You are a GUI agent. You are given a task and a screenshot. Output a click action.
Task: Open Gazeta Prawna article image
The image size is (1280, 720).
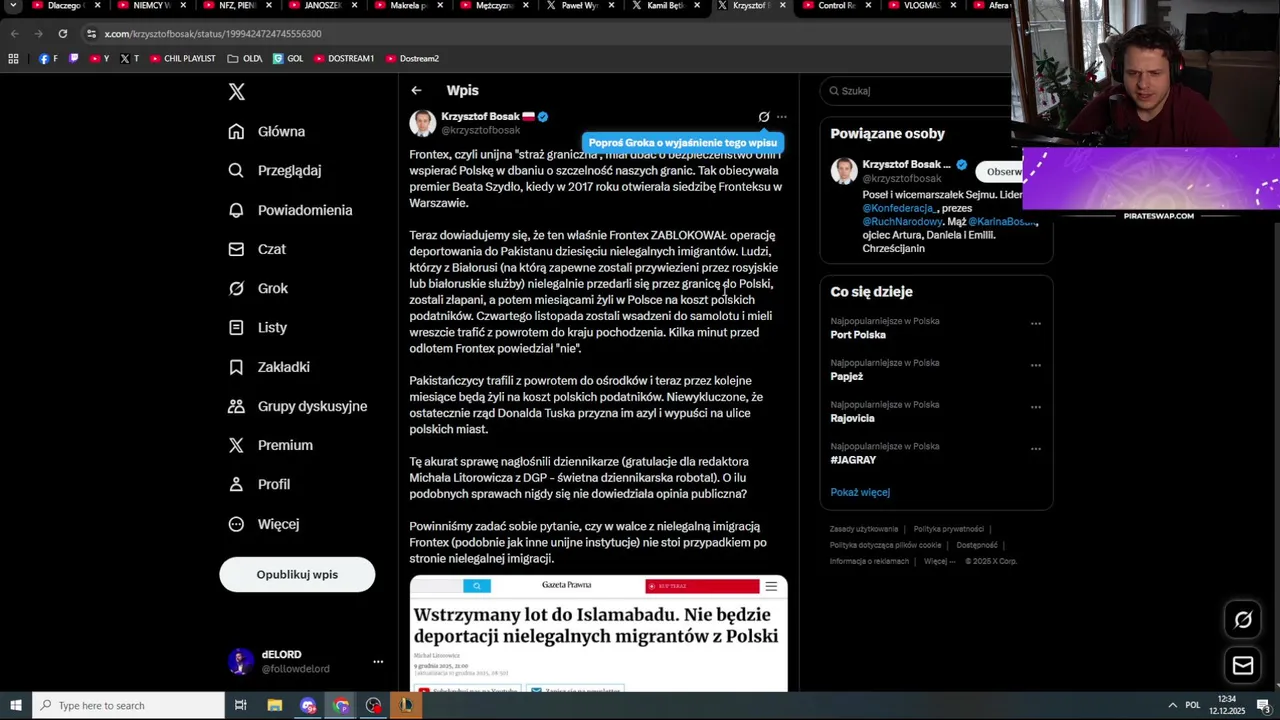coord(598,633)
